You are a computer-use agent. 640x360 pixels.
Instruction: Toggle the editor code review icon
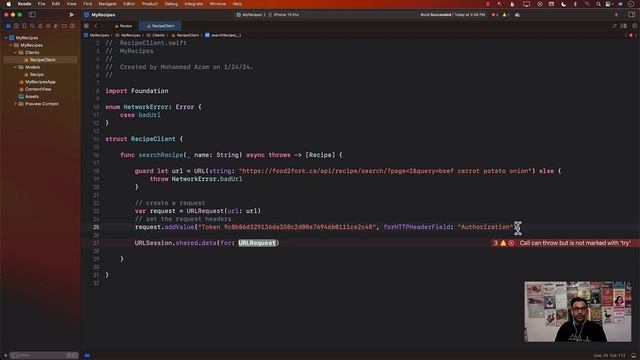[x=614, y=26]
